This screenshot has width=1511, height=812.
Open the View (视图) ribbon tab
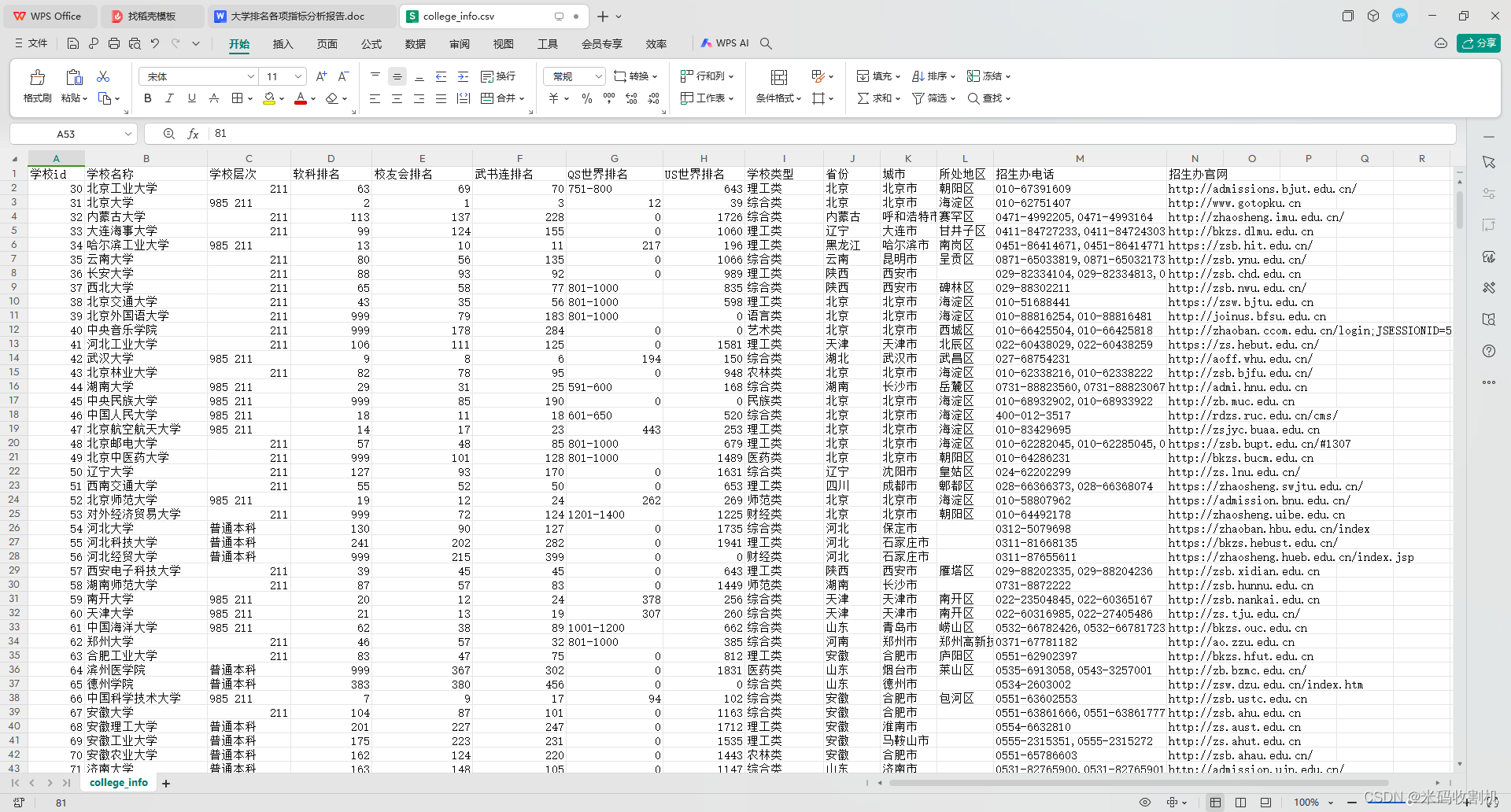pos(504,44)
